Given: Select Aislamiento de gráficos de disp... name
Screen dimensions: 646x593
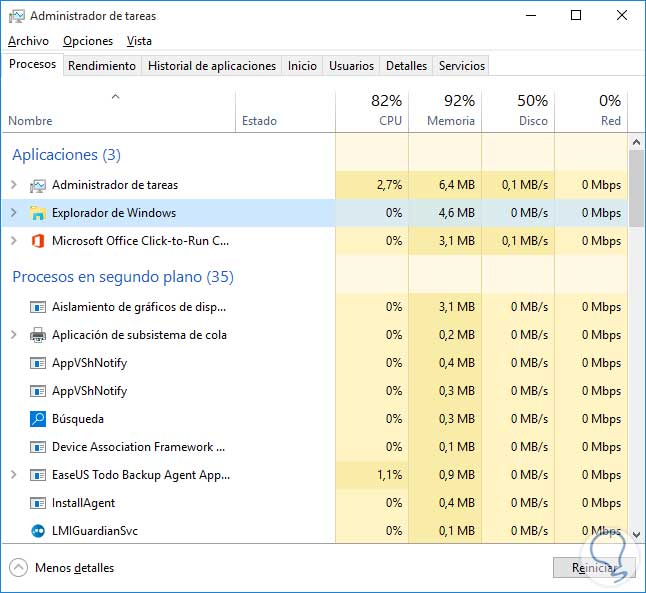Looking at the screenshot, I should [139, 307].
